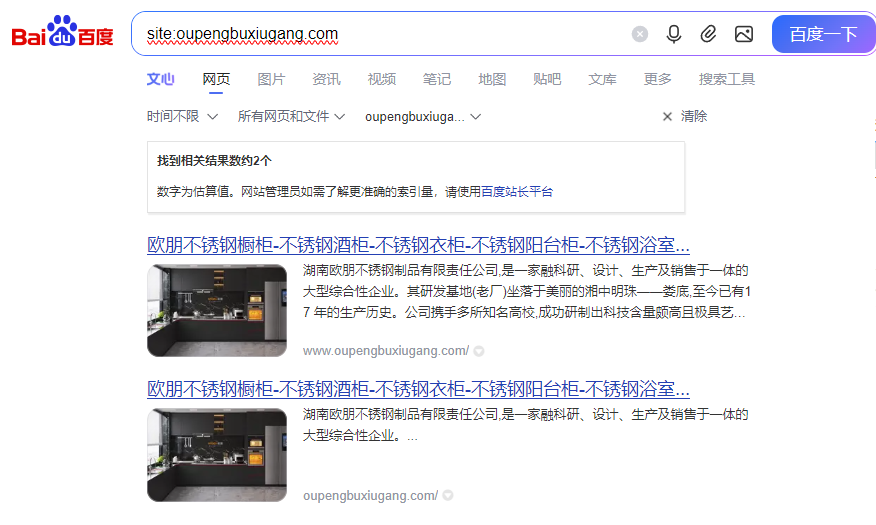Clear the search box with the X icon
This screenshot has height=525, width=876.
click(x=640, y=34)
